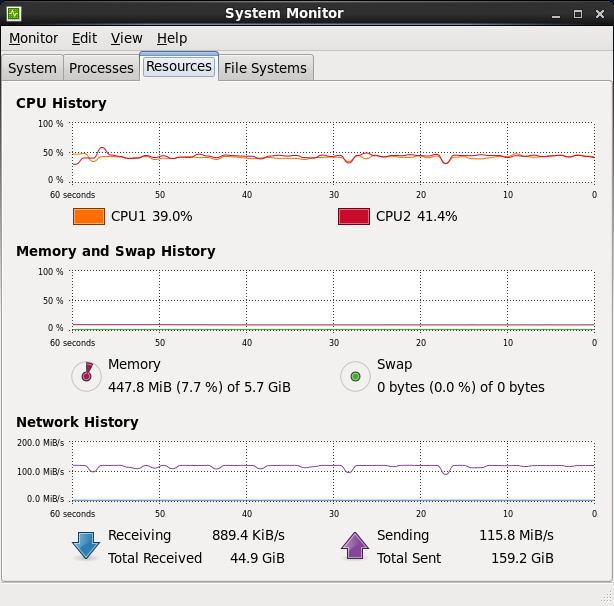Minimize the System Monitor window

(x=556, y=14)
